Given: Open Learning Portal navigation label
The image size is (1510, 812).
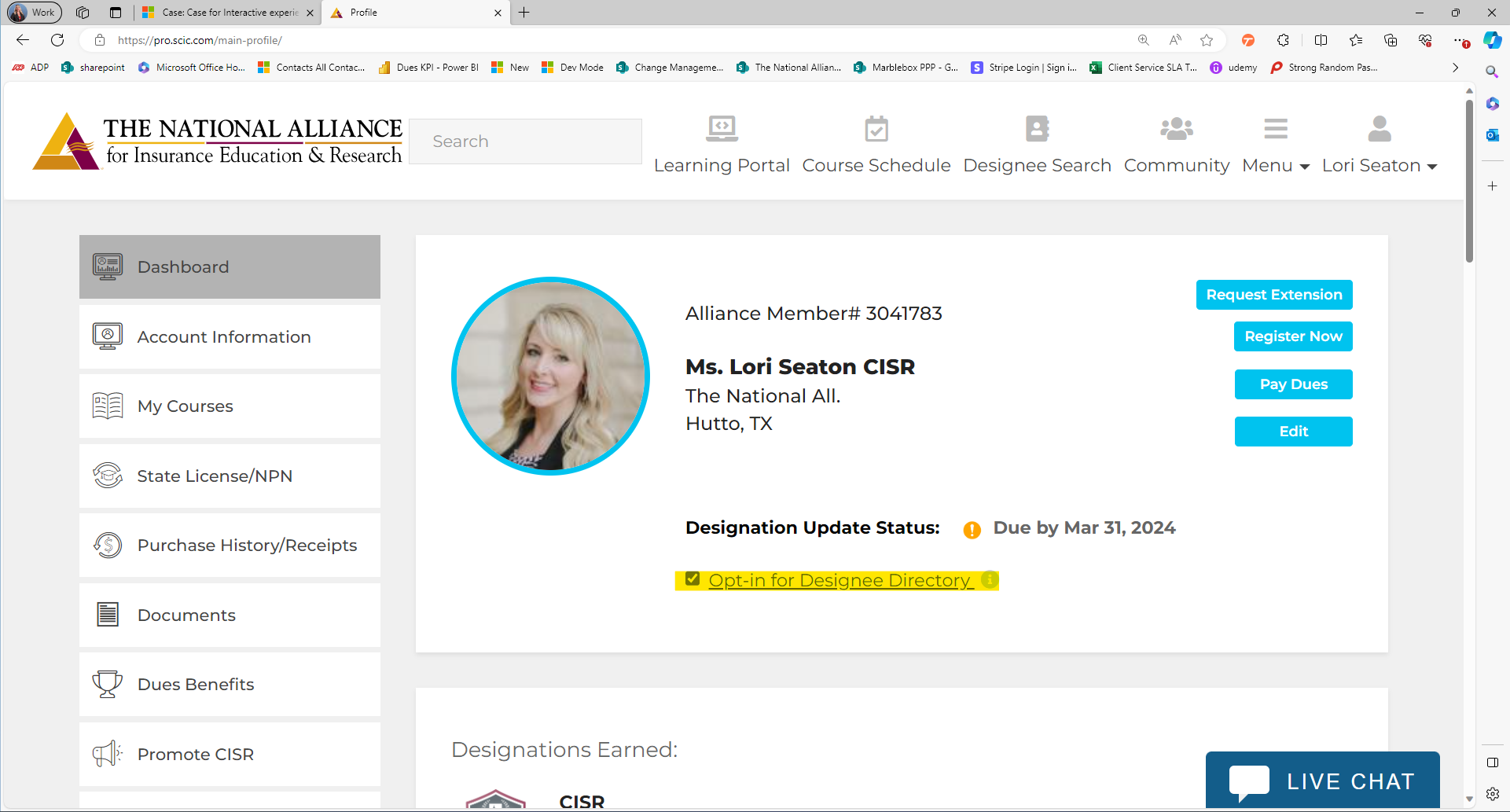Looking at the screenshot, I should [x=722, y=166].
